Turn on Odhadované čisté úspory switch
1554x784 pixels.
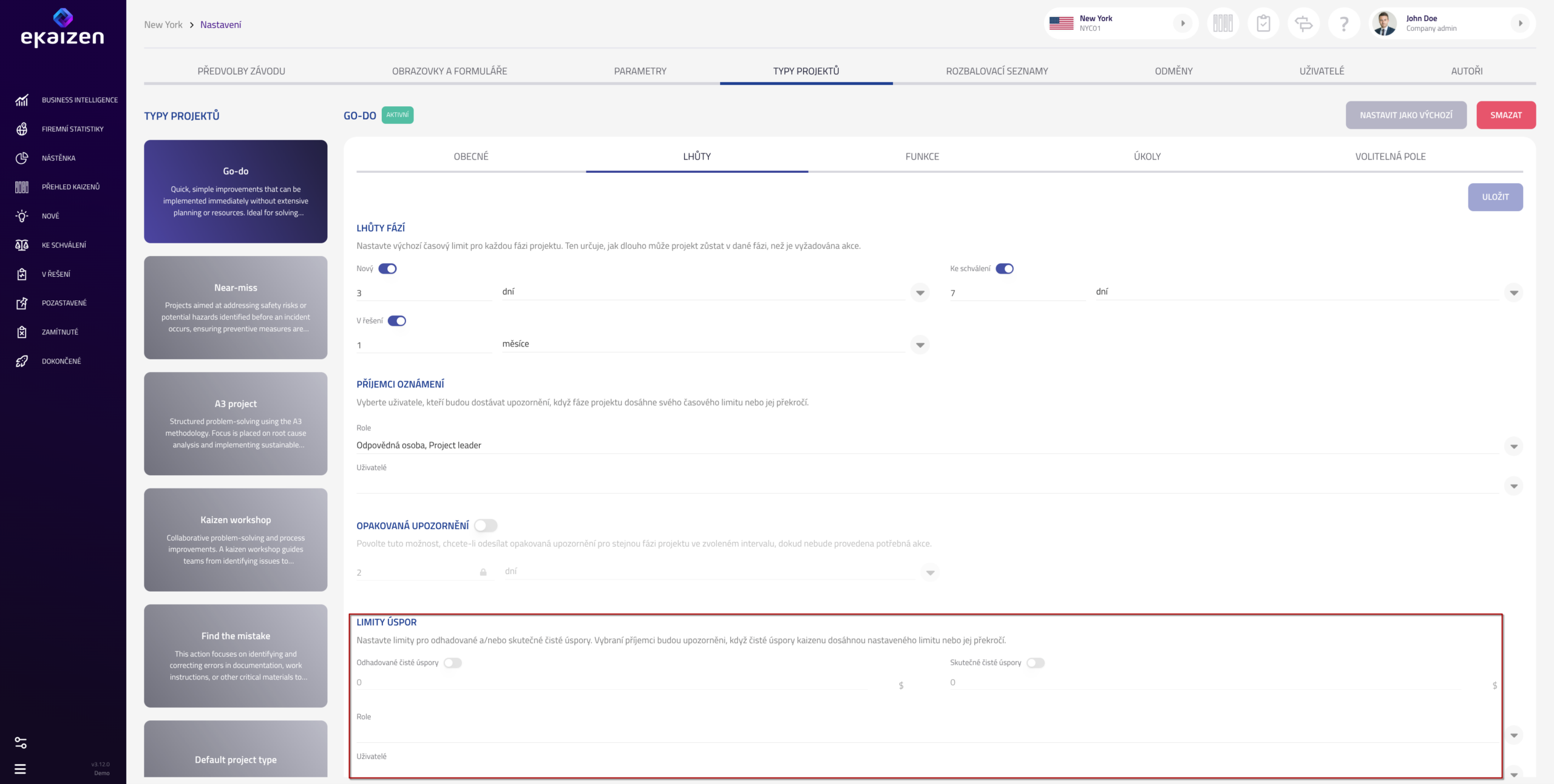coord(453,663)
